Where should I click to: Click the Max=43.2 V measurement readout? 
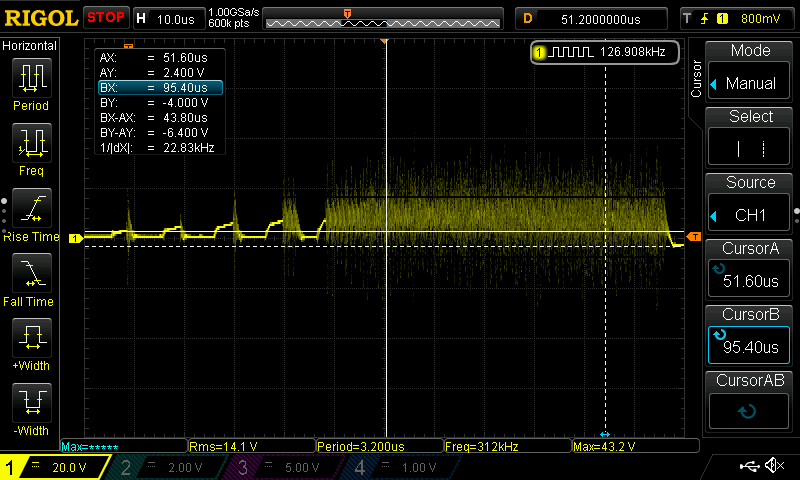point(636,446)
